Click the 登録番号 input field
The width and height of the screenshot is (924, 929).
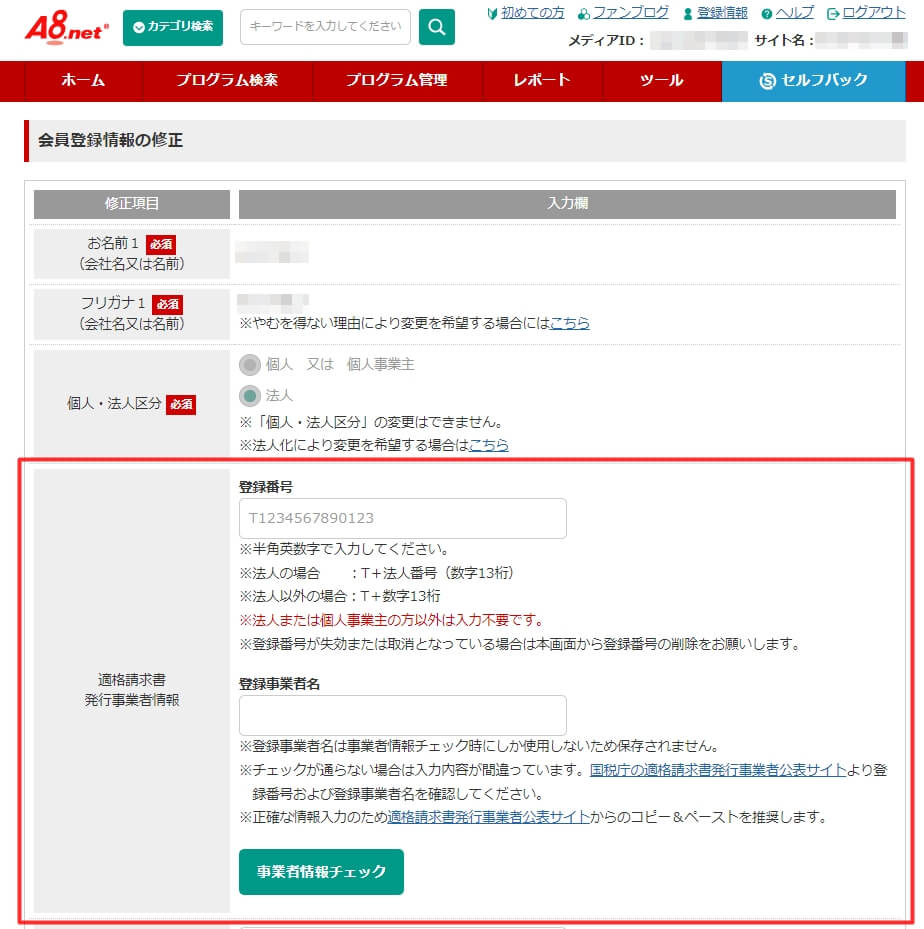[x=402, y=518]
